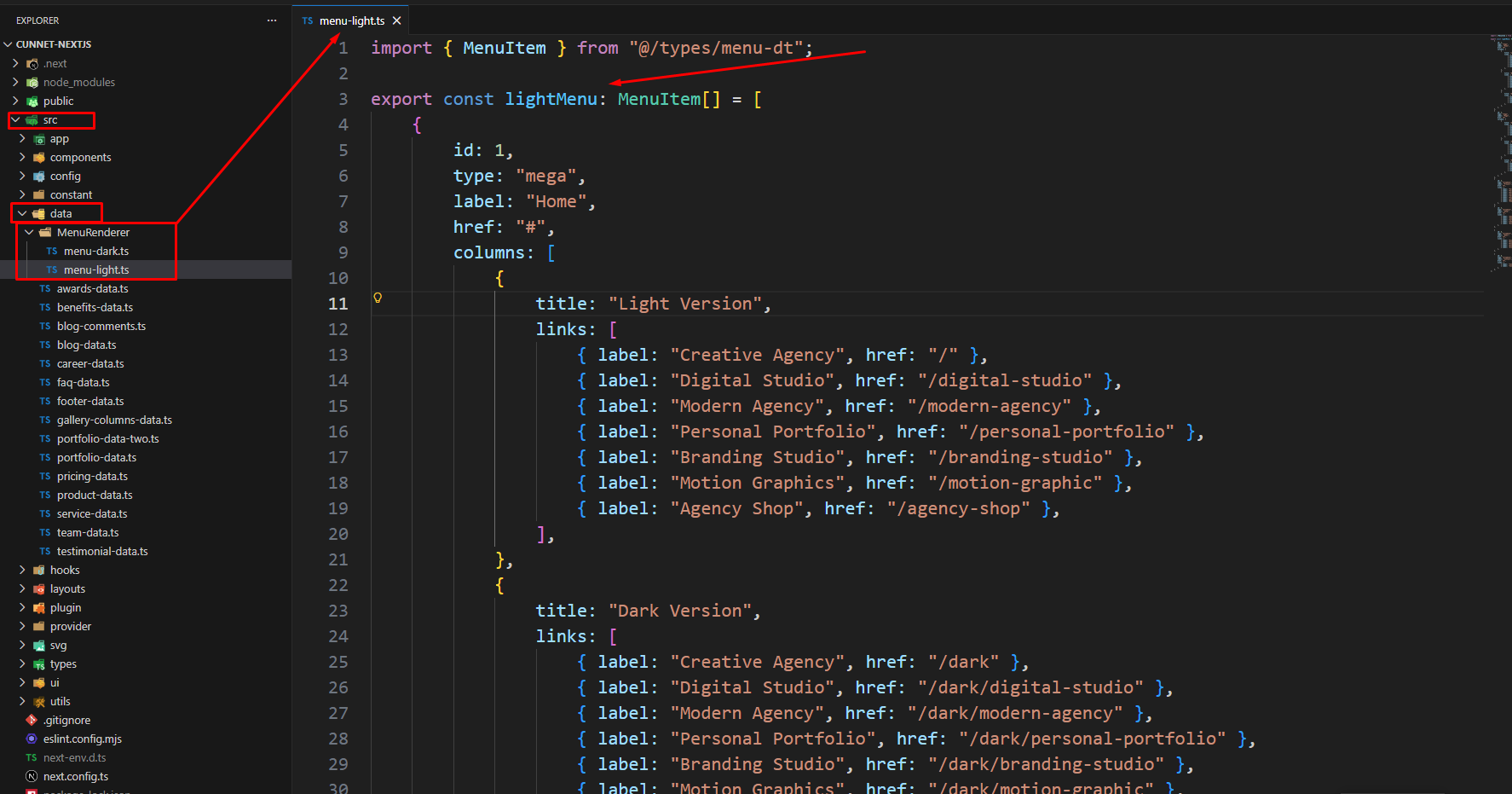Select footer-data.ts in the file tree
1512x794 pixels.
(x=89, y=401)
